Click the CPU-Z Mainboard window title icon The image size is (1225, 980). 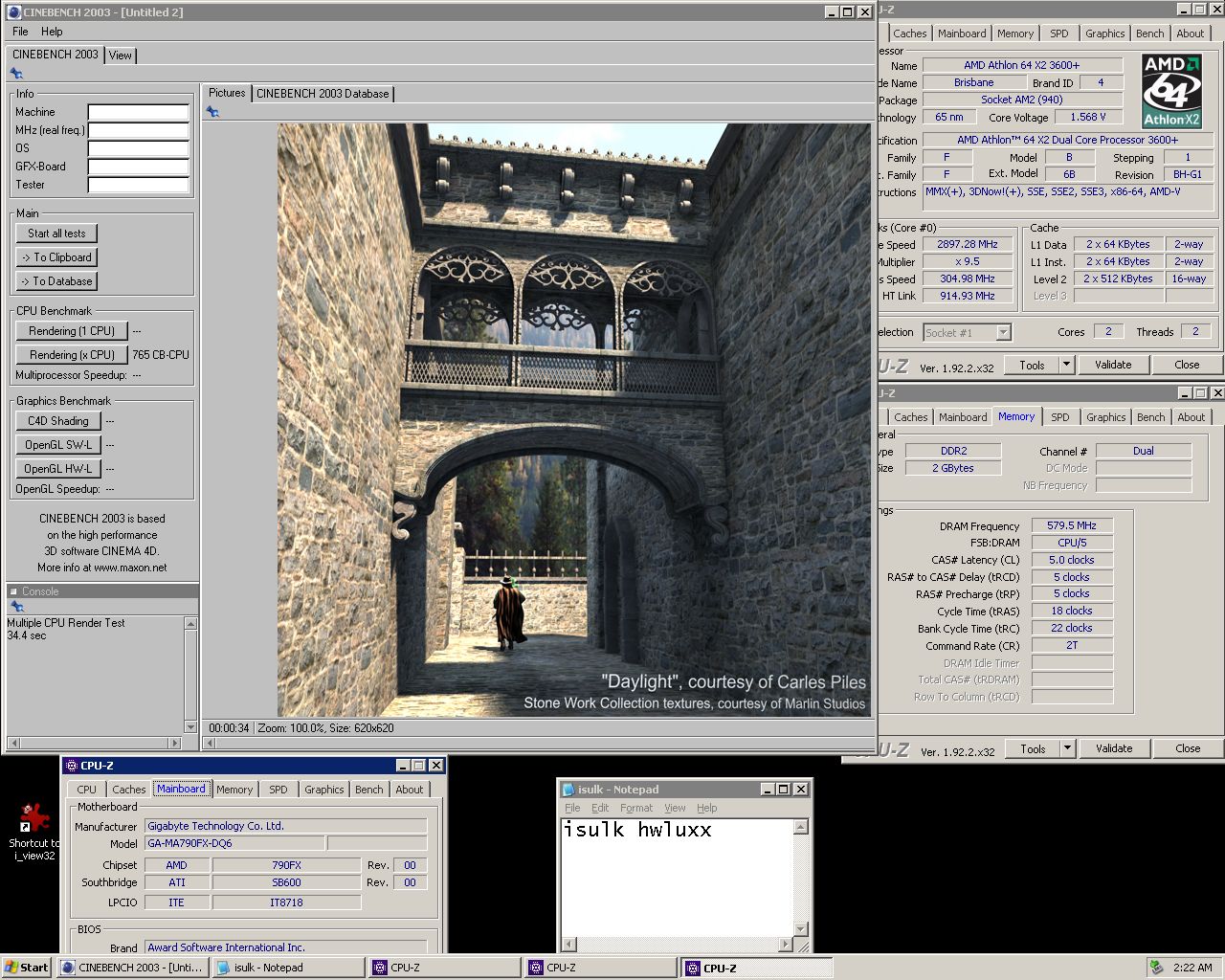coord(71,766)
